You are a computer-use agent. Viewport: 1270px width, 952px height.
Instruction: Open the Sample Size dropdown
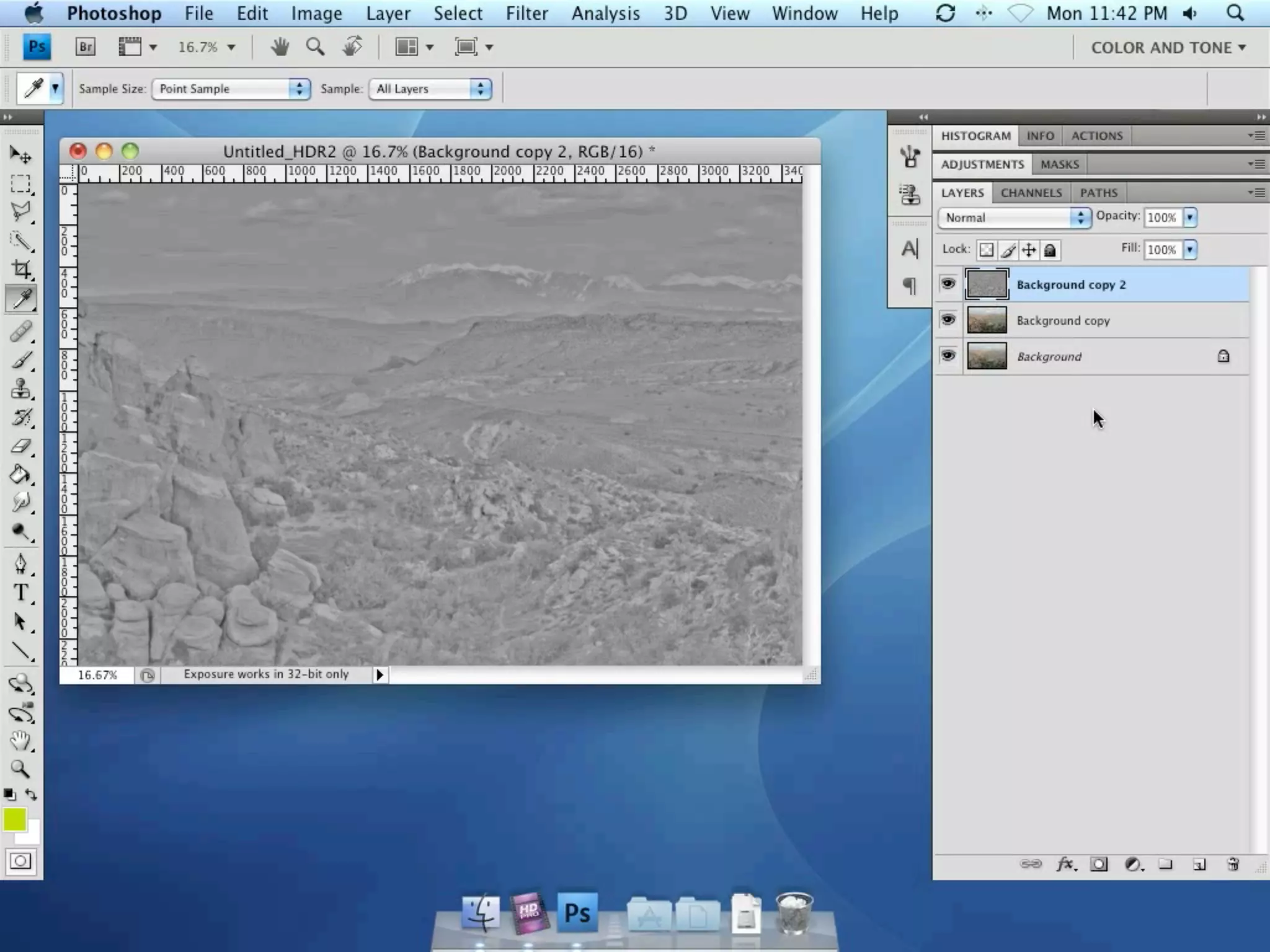231,89
